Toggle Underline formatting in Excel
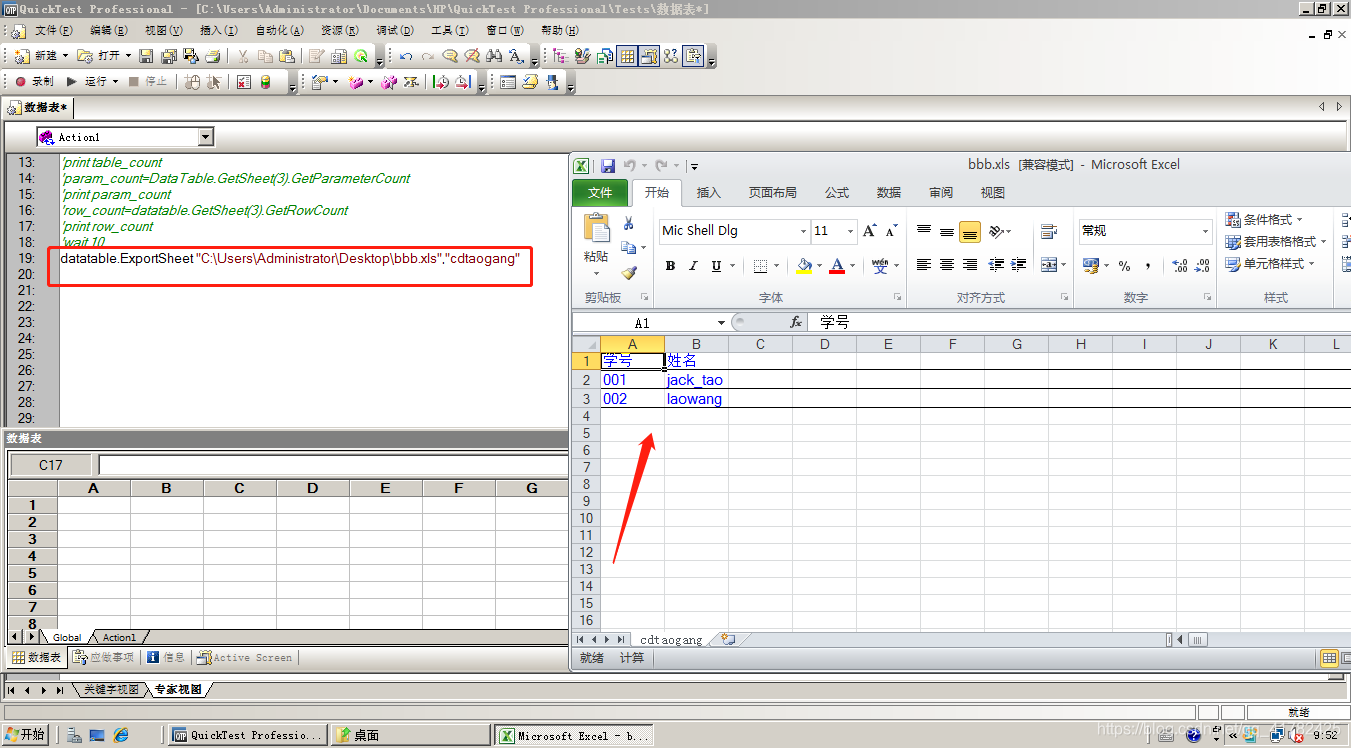The width and height of the screenshot is (1351, 748). (716, 266)
